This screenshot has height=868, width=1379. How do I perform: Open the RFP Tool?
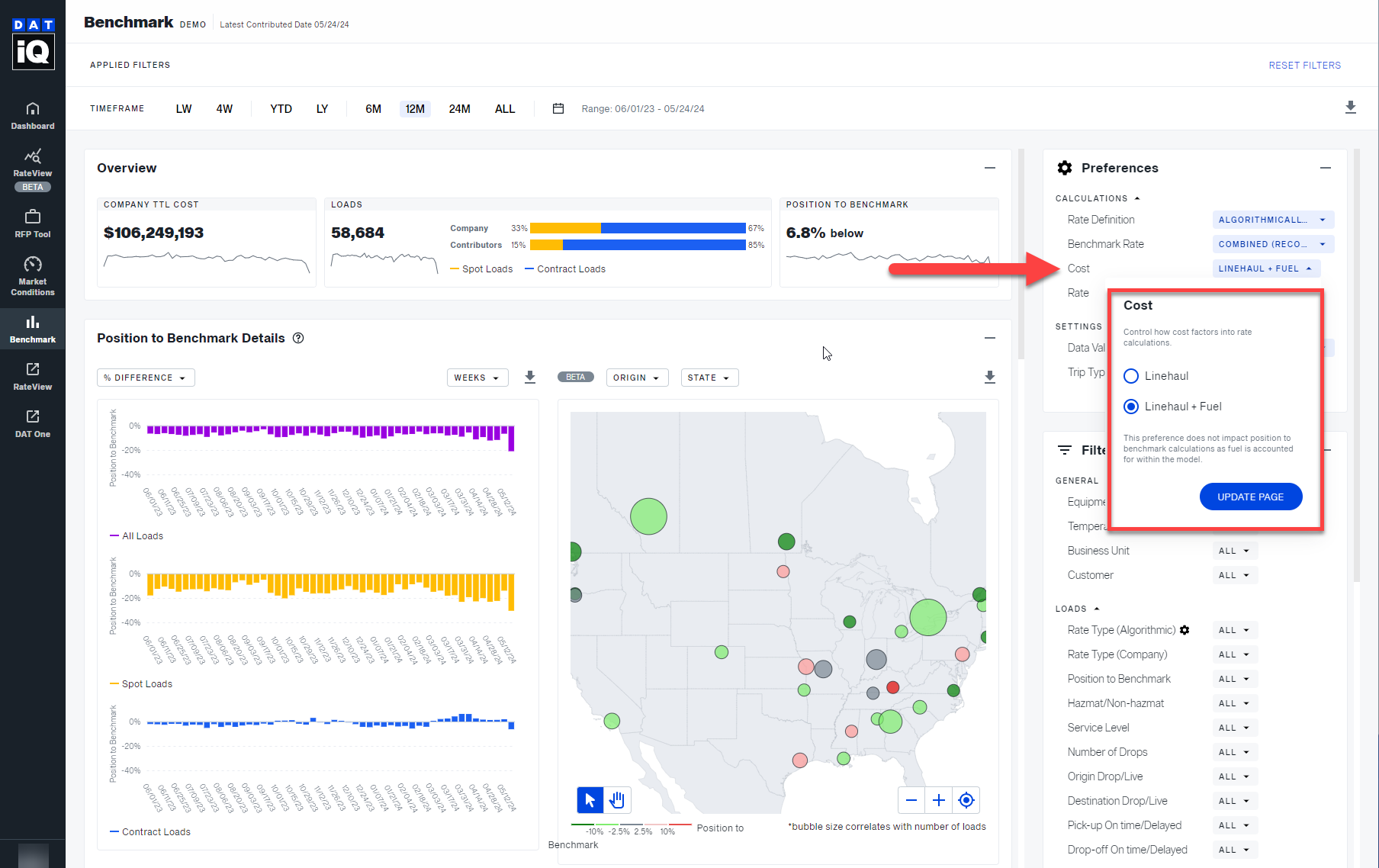(33, 224)
